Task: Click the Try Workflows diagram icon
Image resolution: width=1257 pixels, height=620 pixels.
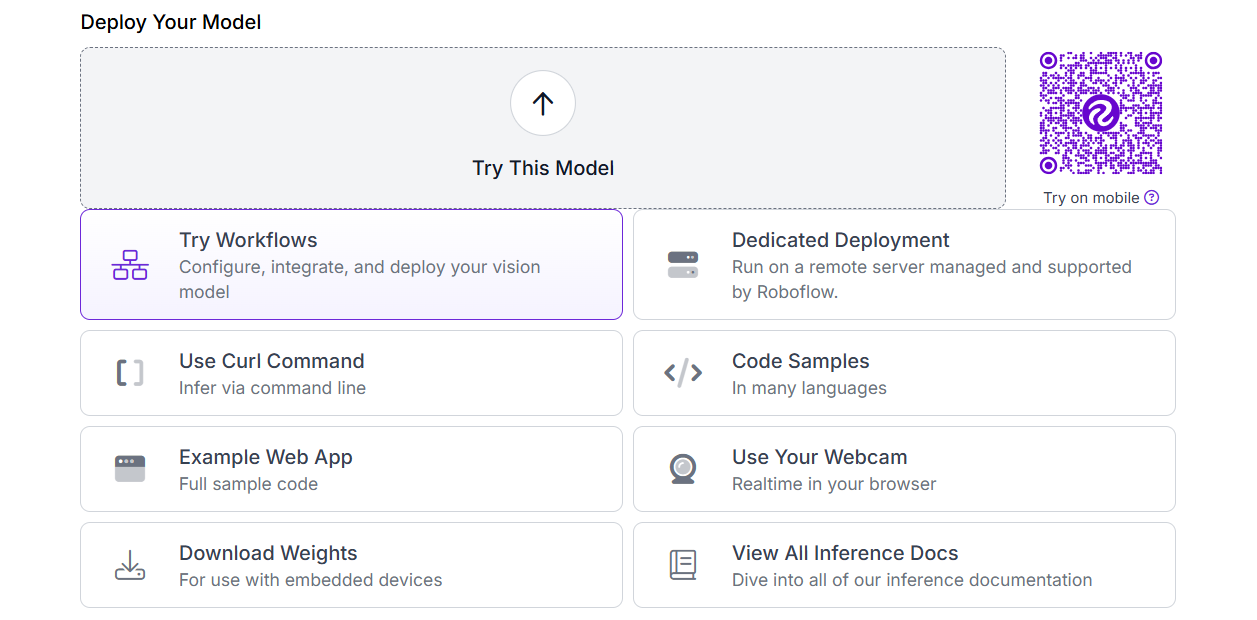Action: point(130,265)
